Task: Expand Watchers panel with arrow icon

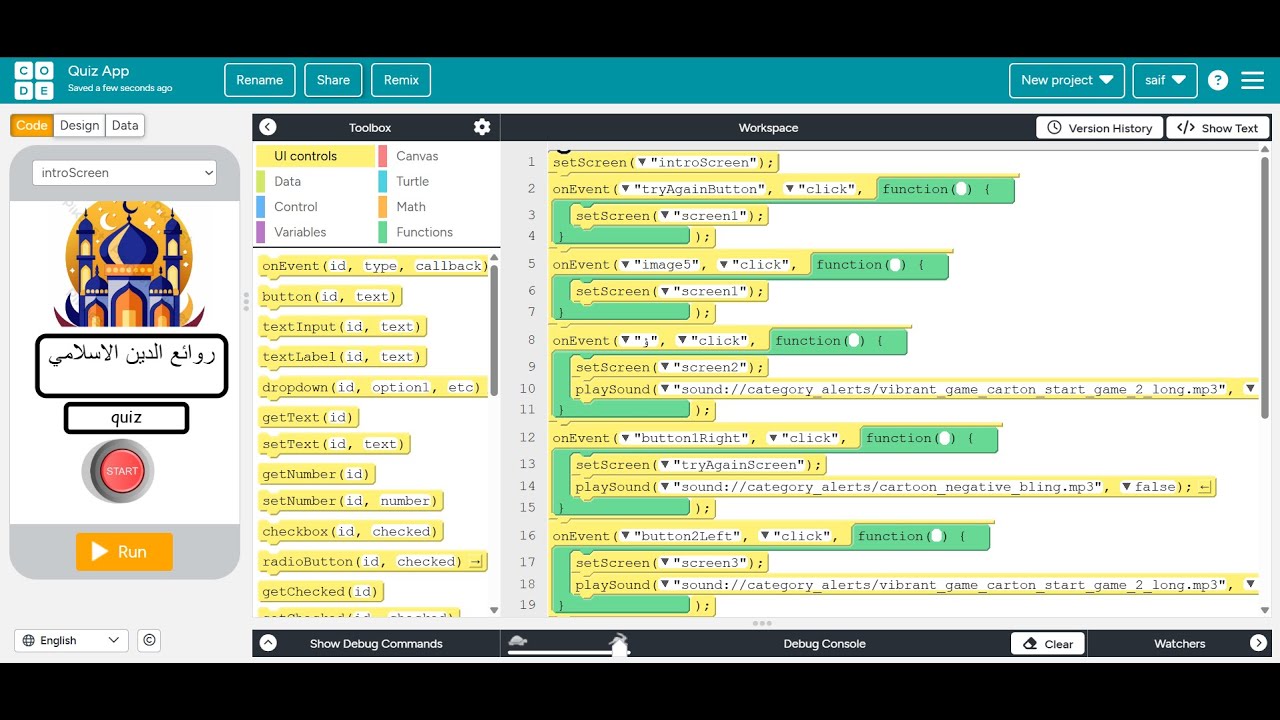Action: click(x=1258, y=643)
